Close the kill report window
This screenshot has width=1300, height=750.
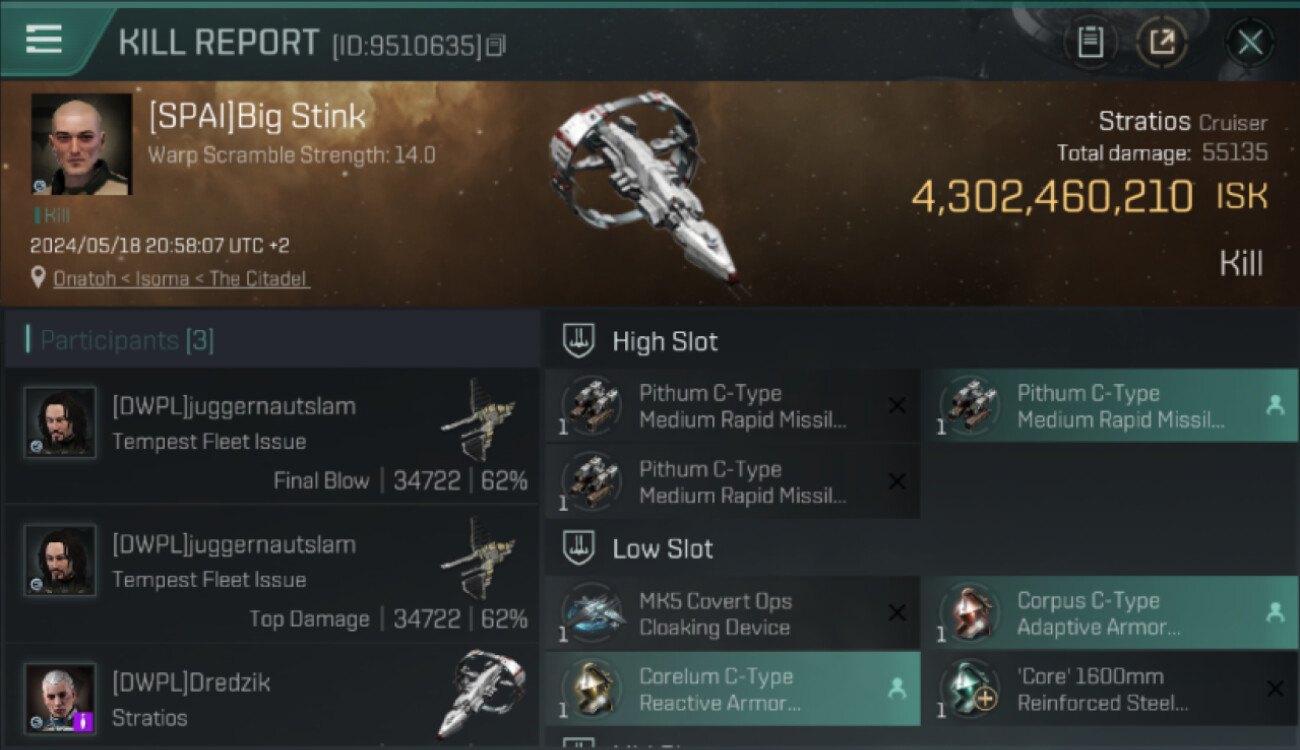coord(1249,42)
